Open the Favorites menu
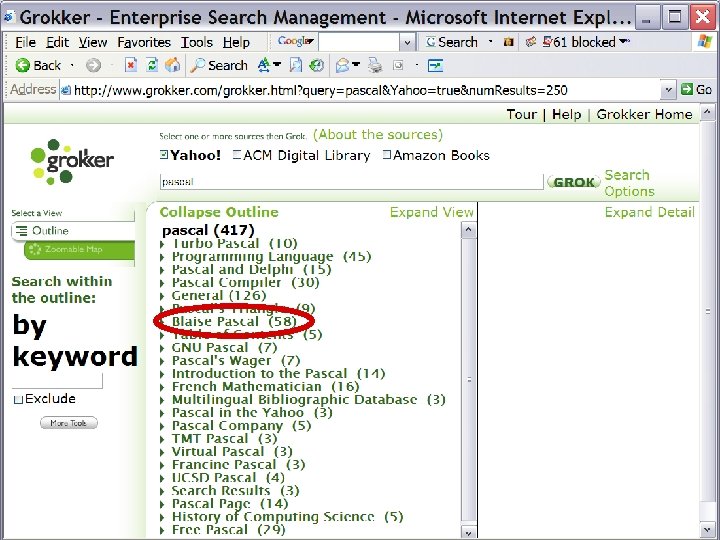Image resolution: width=720 pixels, height=540 pixels. tap(144, 42)
